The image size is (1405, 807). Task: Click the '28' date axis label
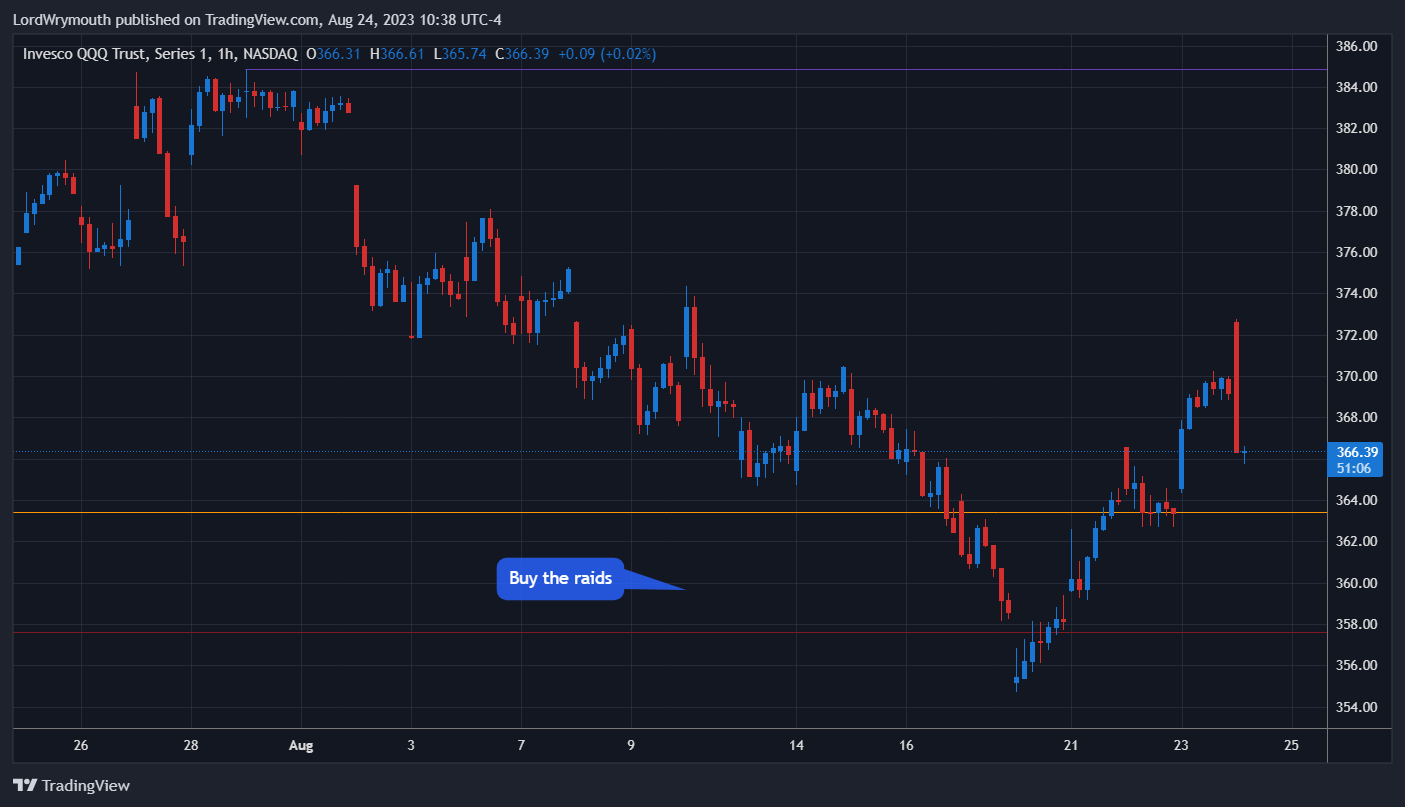(191, 745)
